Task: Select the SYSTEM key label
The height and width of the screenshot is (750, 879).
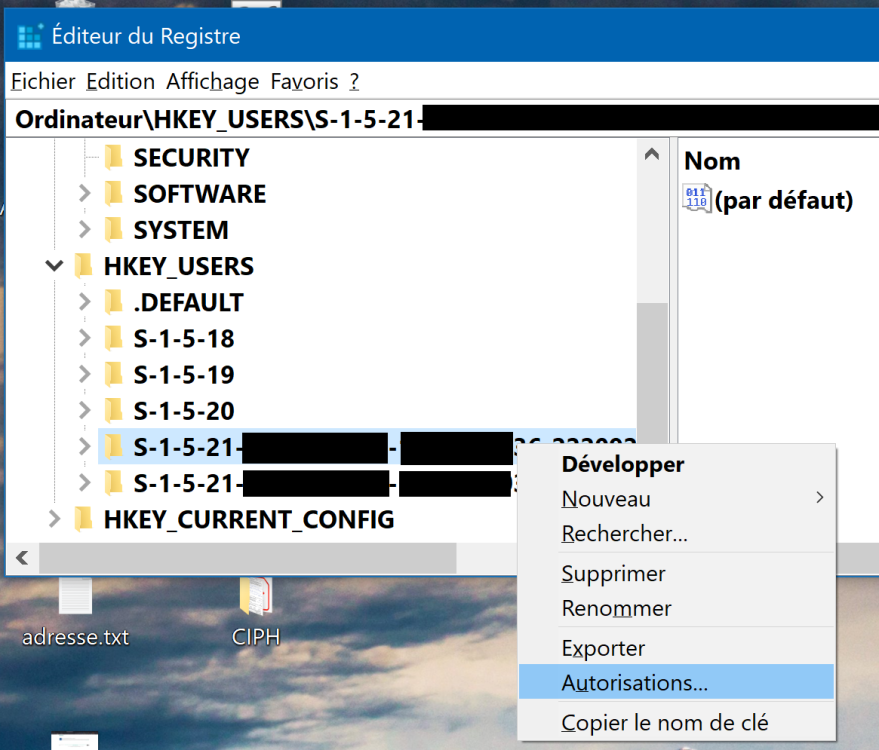Action: point(181,230)
